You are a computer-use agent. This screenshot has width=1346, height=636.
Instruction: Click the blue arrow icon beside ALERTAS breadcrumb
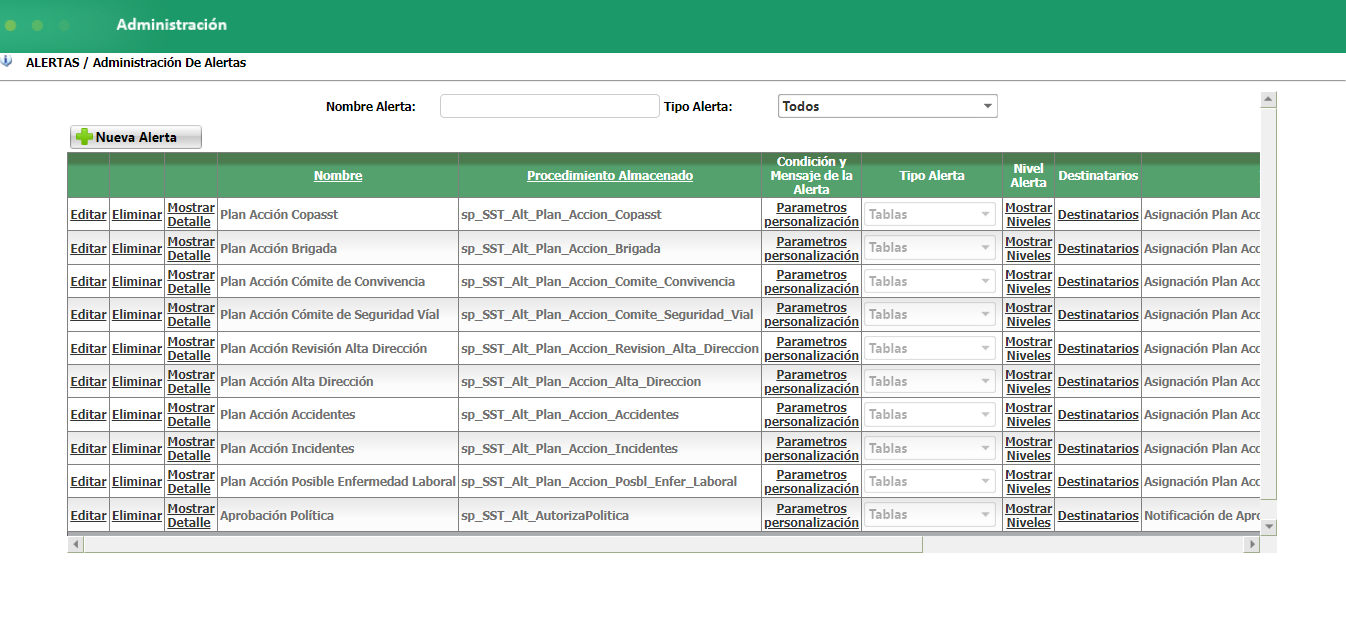click(7, 61)
